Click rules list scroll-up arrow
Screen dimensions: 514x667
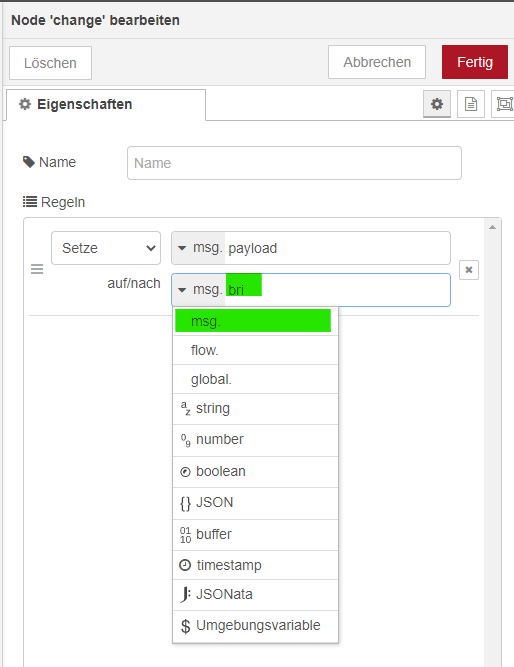point(492,227)
